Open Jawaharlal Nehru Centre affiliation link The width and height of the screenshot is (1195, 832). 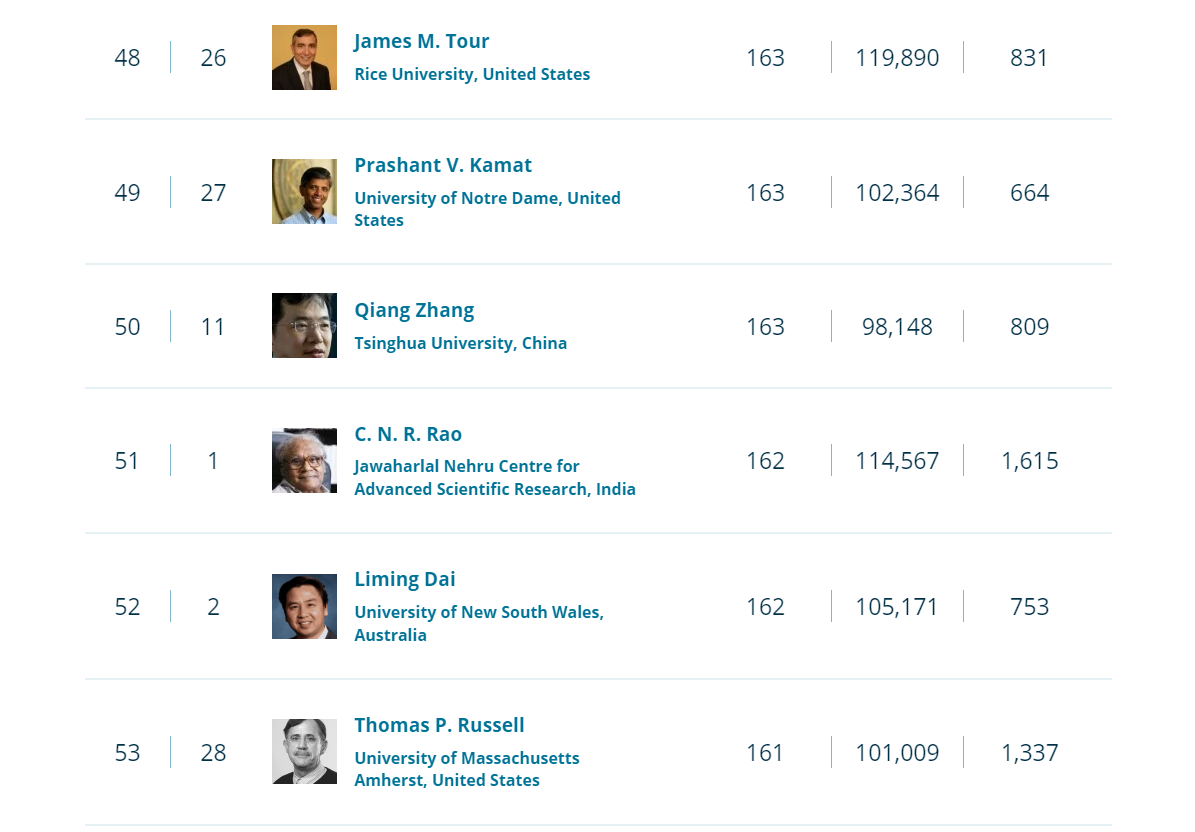coord(495,478)
